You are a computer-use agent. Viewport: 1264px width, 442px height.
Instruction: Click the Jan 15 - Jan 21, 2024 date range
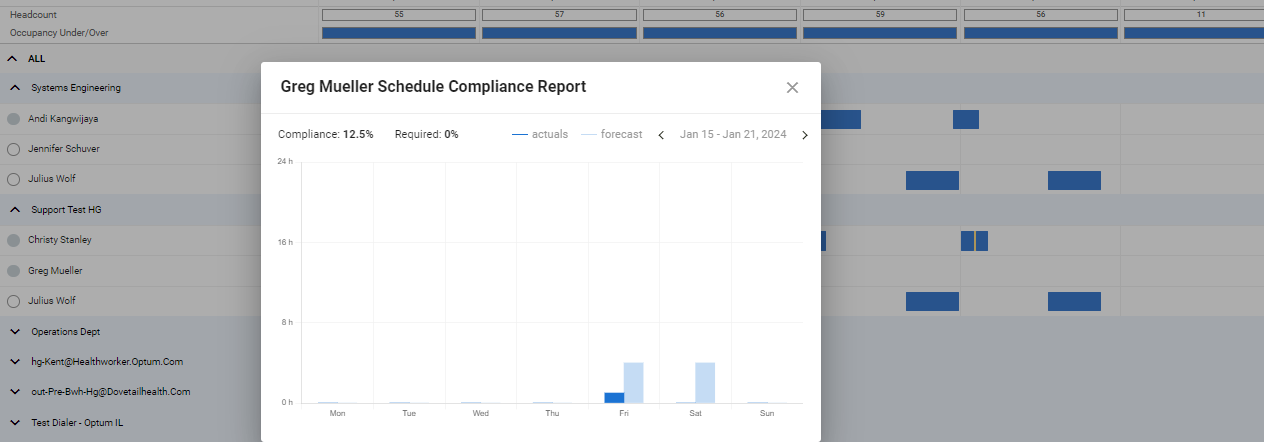(x=732, y=134)
